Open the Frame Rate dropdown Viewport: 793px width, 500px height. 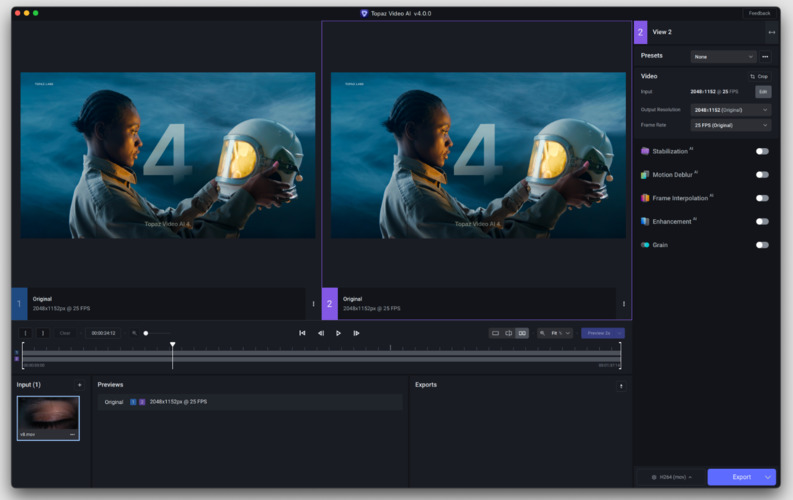click(731, 125)
